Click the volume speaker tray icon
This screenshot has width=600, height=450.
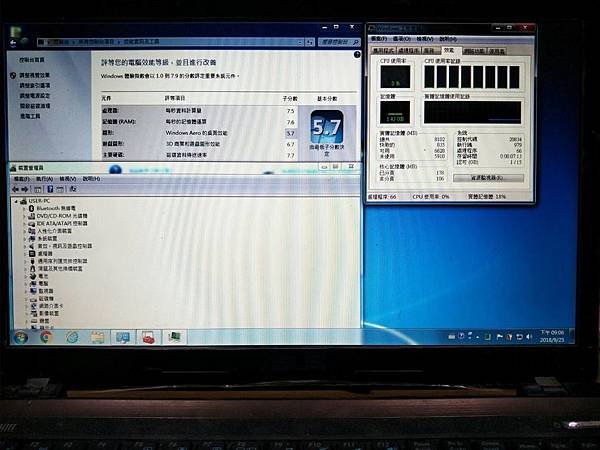click(529, 337)
